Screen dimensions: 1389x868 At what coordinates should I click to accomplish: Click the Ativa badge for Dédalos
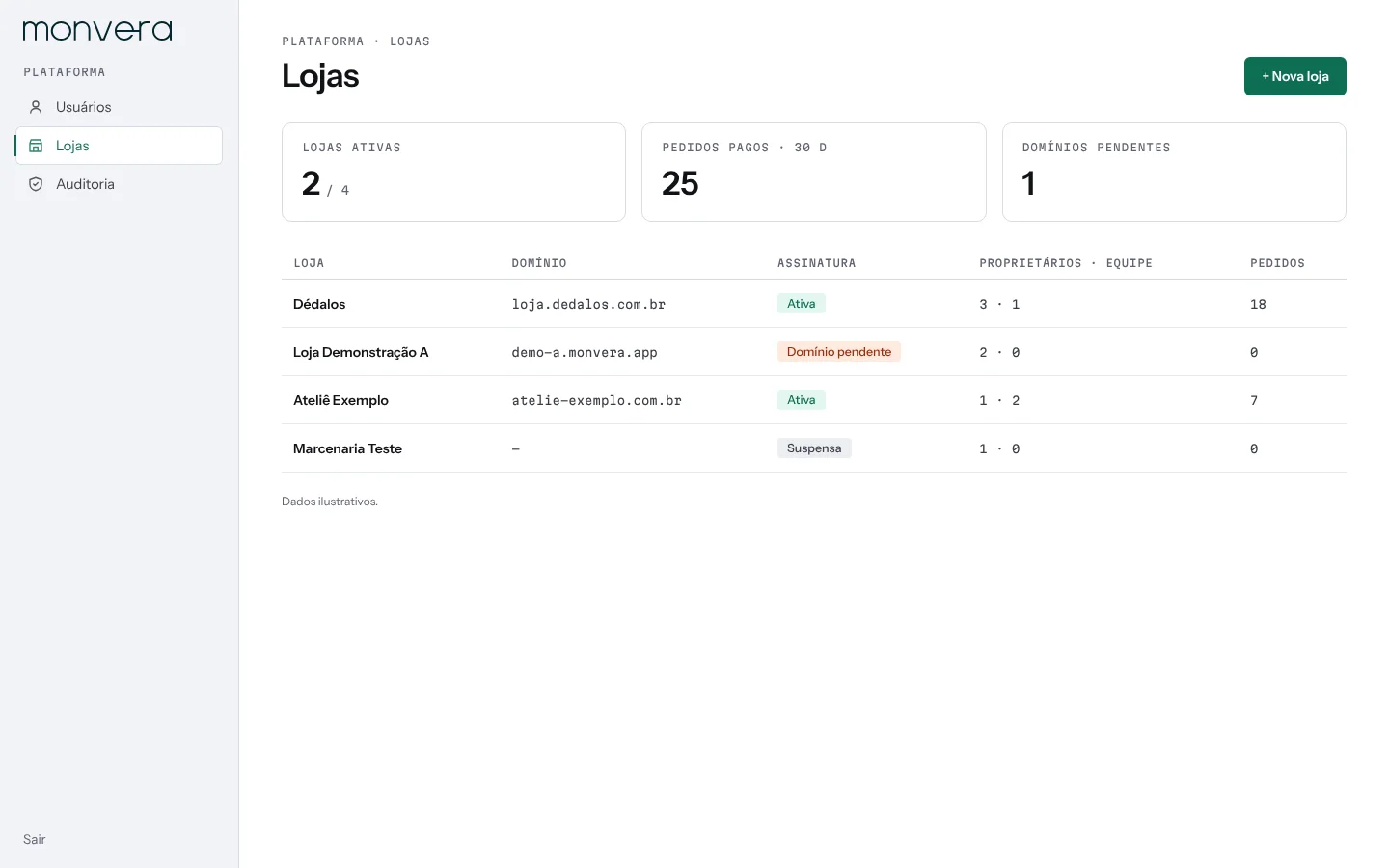pyautogui.click(x=802, y=304)
